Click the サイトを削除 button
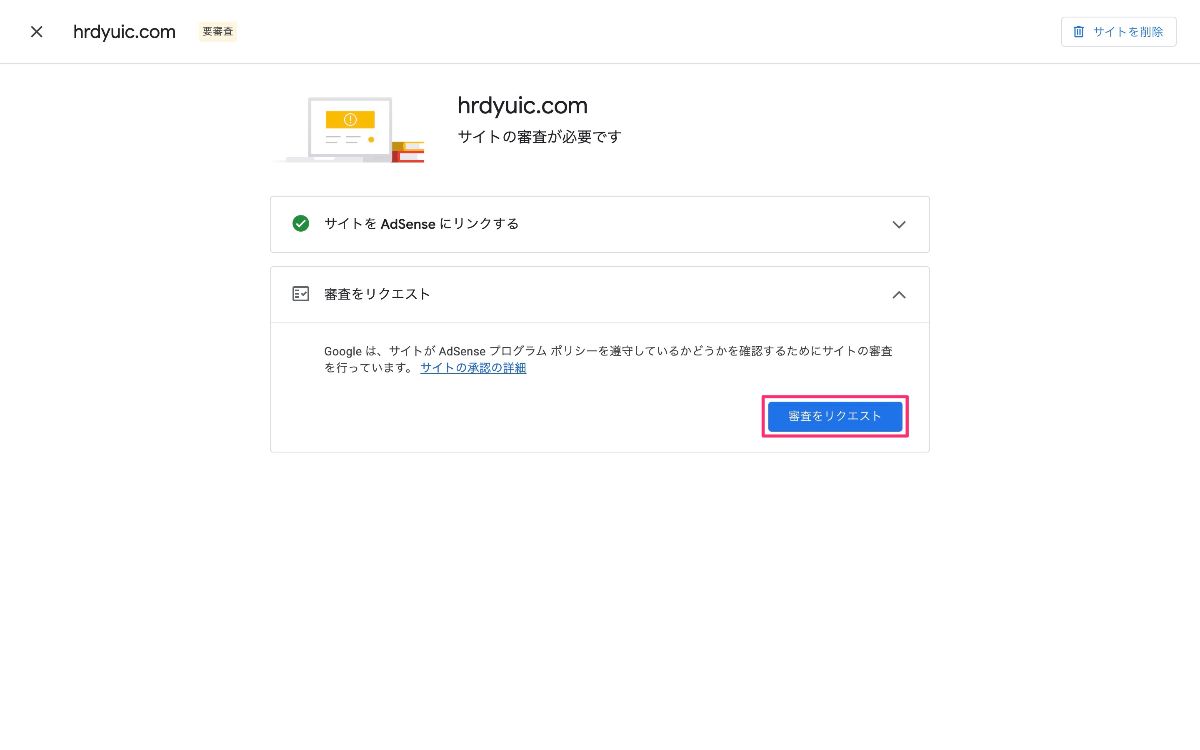 pos(1118,32)
